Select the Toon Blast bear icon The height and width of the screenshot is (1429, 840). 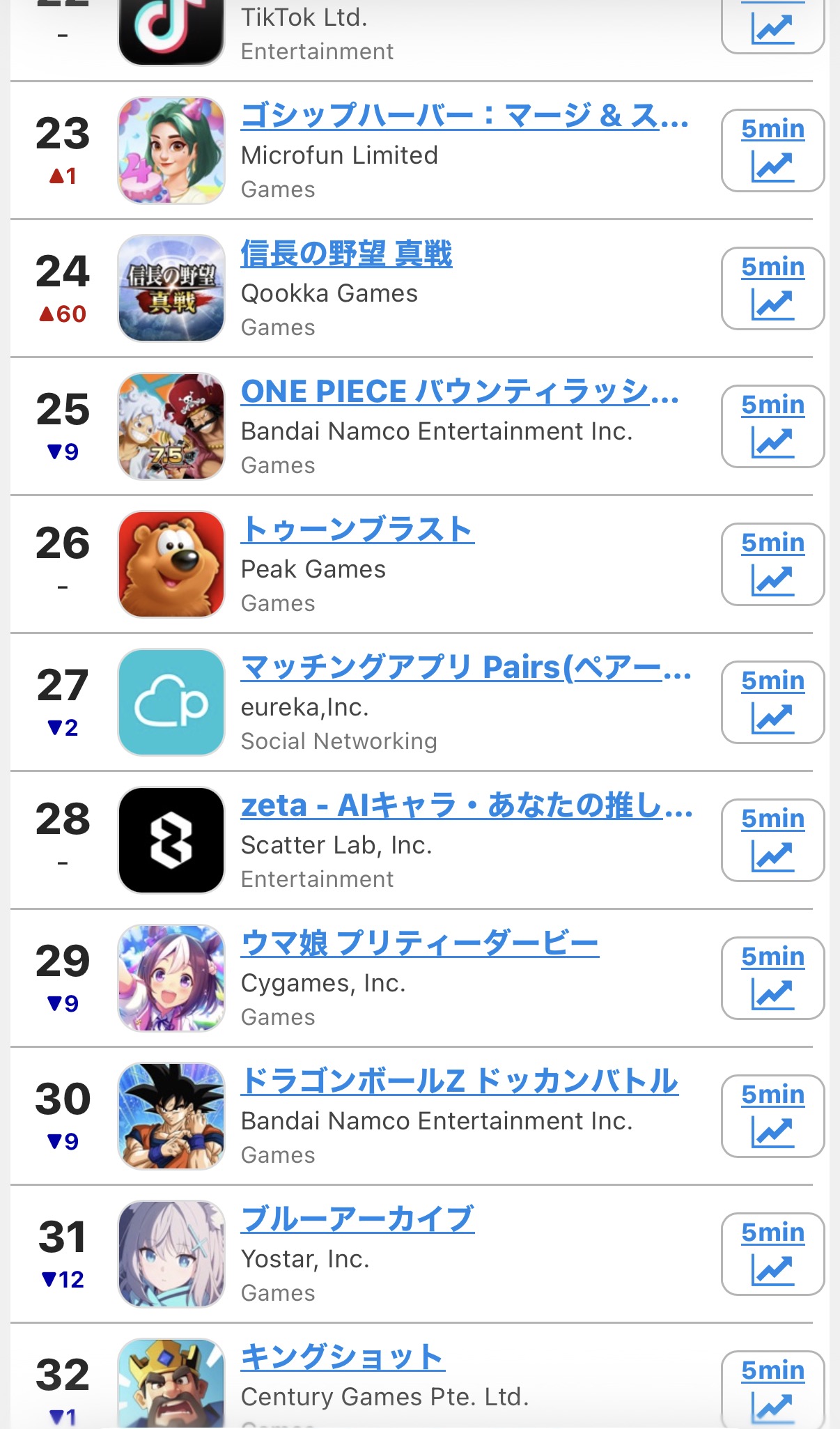coord(171,564)
